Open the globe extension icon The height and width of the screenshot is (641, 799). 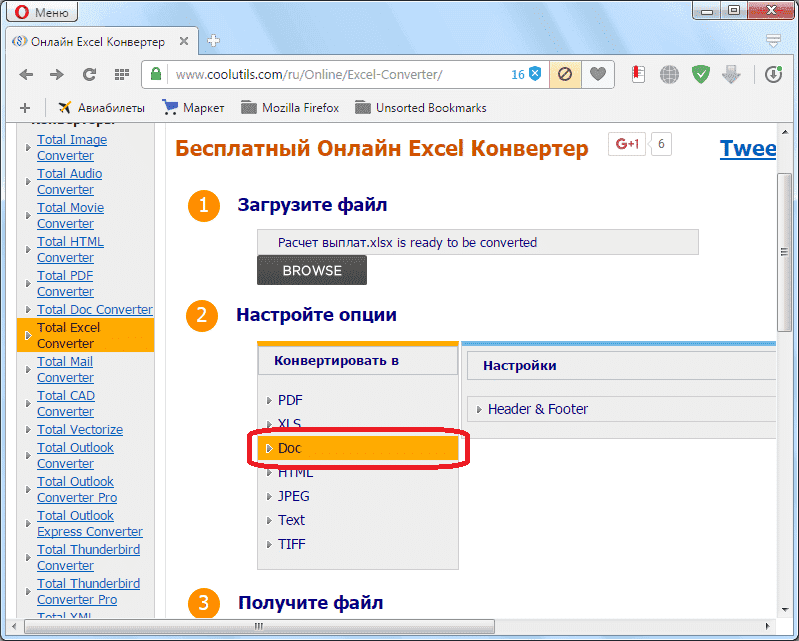[x=669, y=74]
